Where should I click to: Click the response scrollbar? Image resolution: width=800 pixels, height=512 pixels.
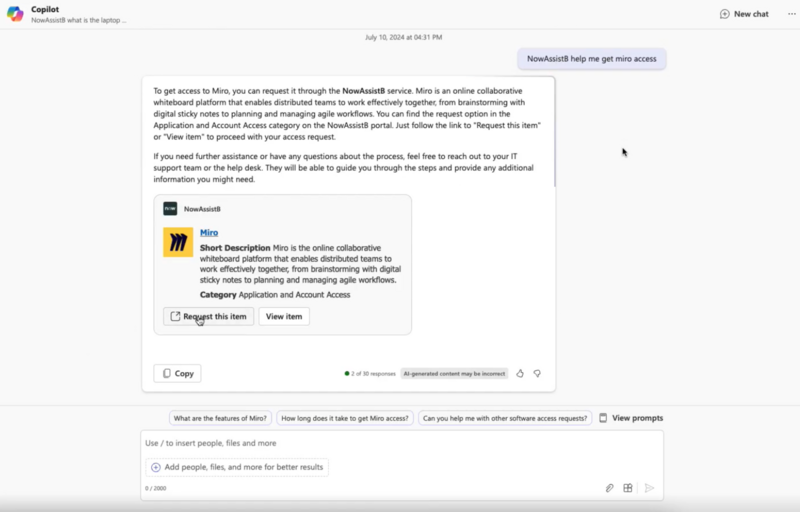pyautogui.click(x=554, y=133)
